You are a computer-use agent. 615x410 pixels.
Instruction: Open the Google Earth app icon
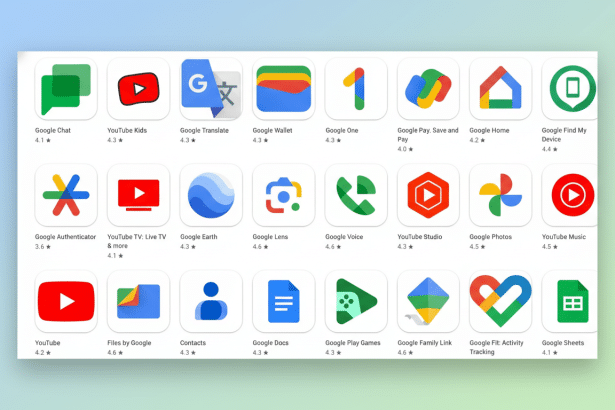coord(211,195)
